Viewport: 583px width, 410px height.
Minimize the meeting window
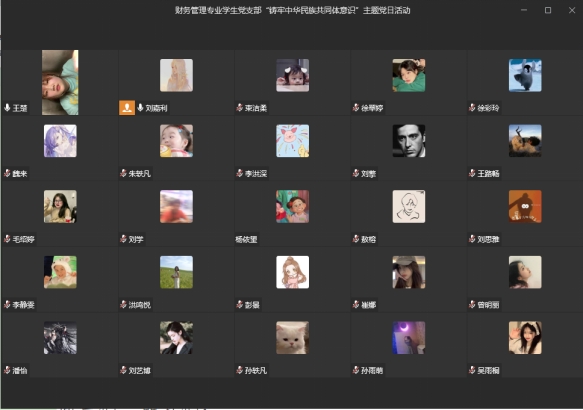pyautogui.click(x=524, y=10)
